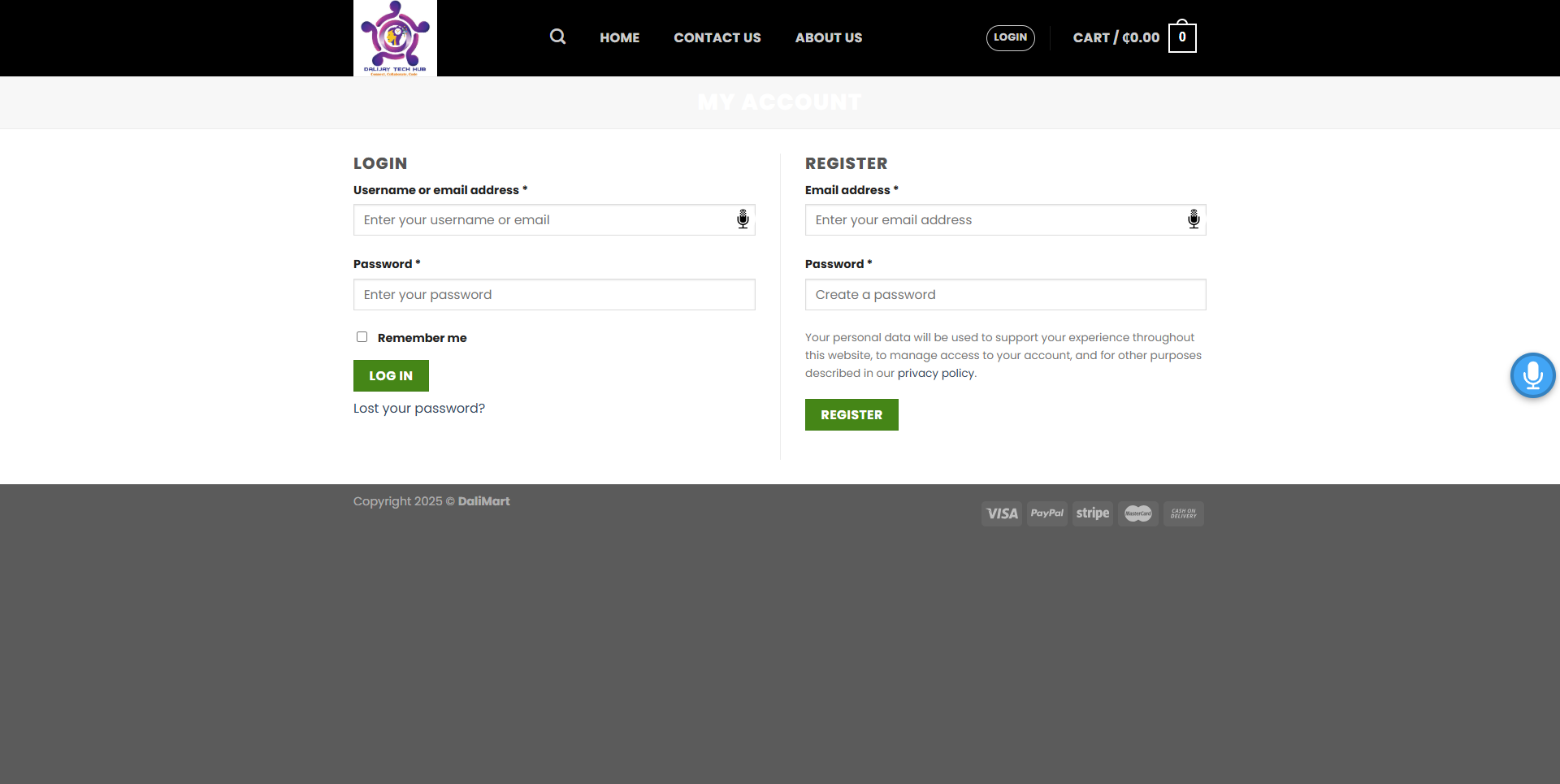Open the About Us menu item
The image size is (1560, 784).
click(829, 37)
